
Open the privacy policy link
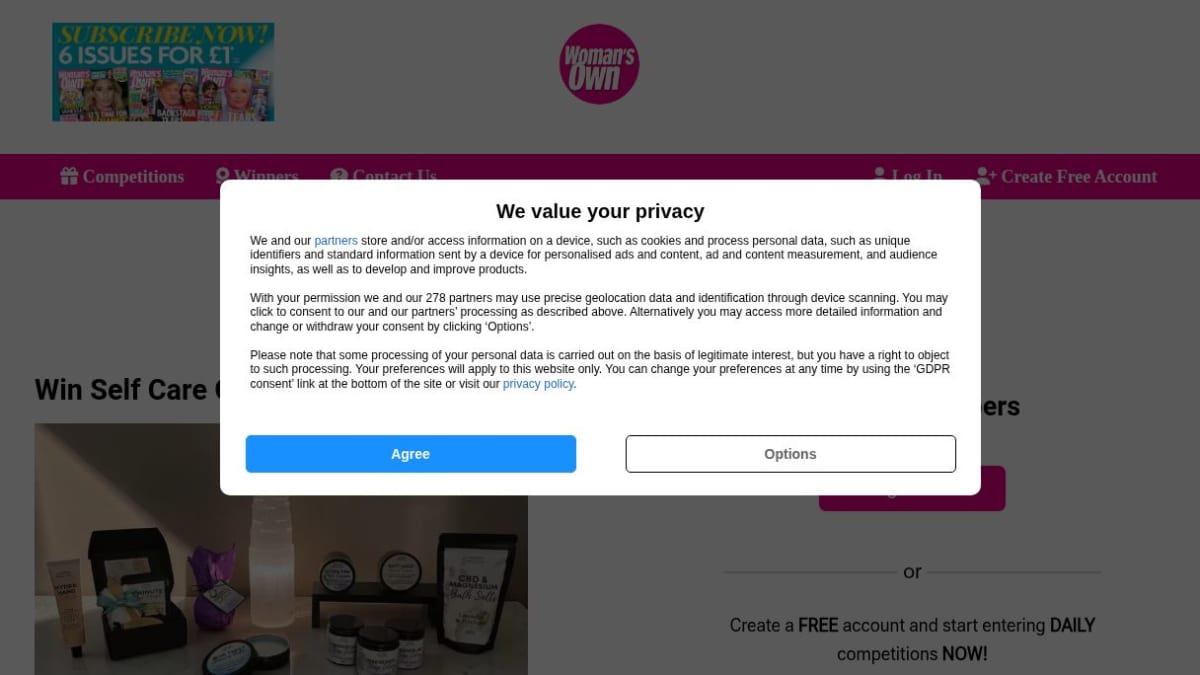(x=538, y=384)
